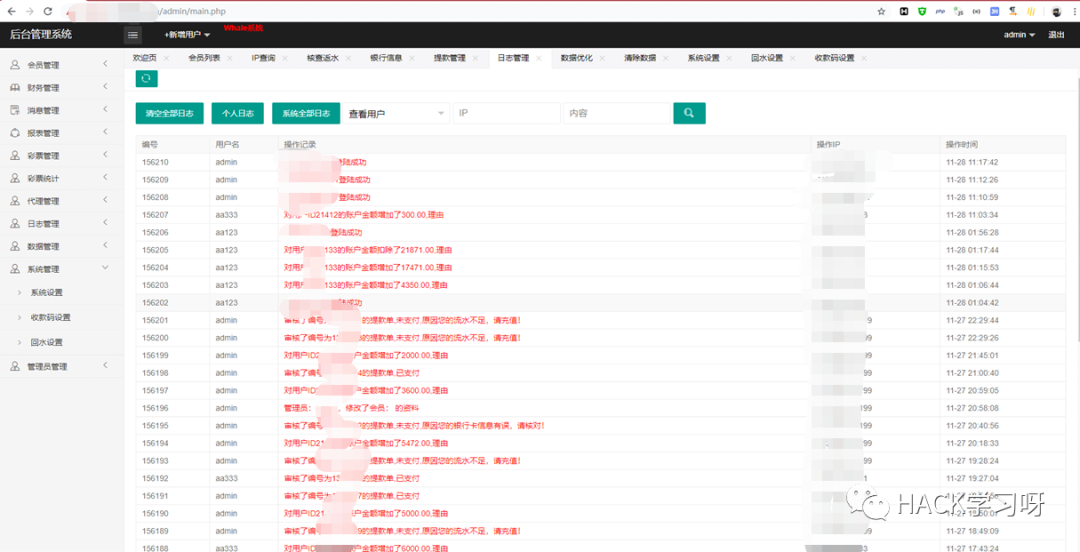The height and width of the screenshot is (552, 1080).
Task: Click the blue square extension icon
Action: point(995,11)
